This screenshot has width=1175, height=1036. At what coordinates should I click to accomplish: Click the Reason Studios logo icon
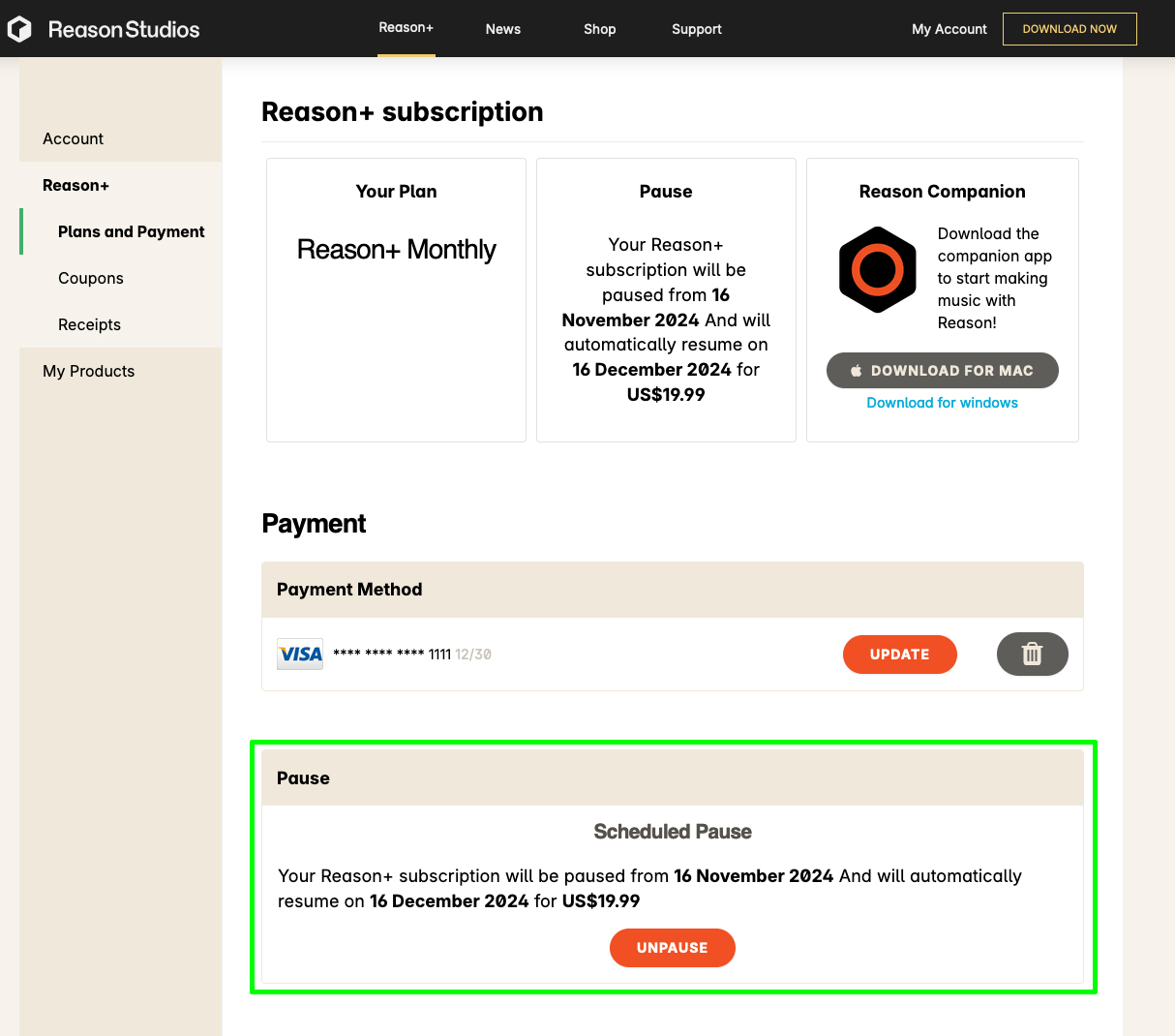click(19, 29)
